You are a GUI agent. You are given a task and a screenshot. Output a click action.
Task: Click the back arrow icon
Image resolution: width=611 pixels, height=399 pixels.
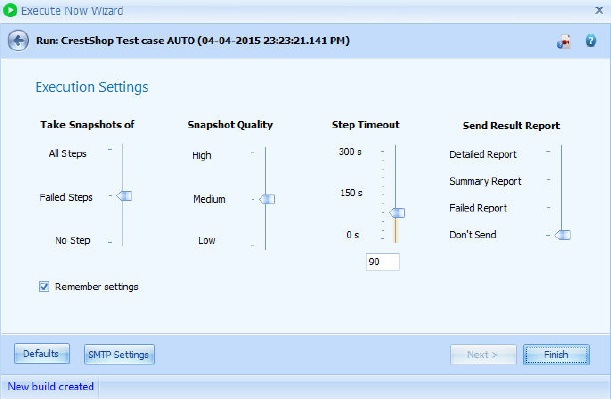tap(18, 40)
